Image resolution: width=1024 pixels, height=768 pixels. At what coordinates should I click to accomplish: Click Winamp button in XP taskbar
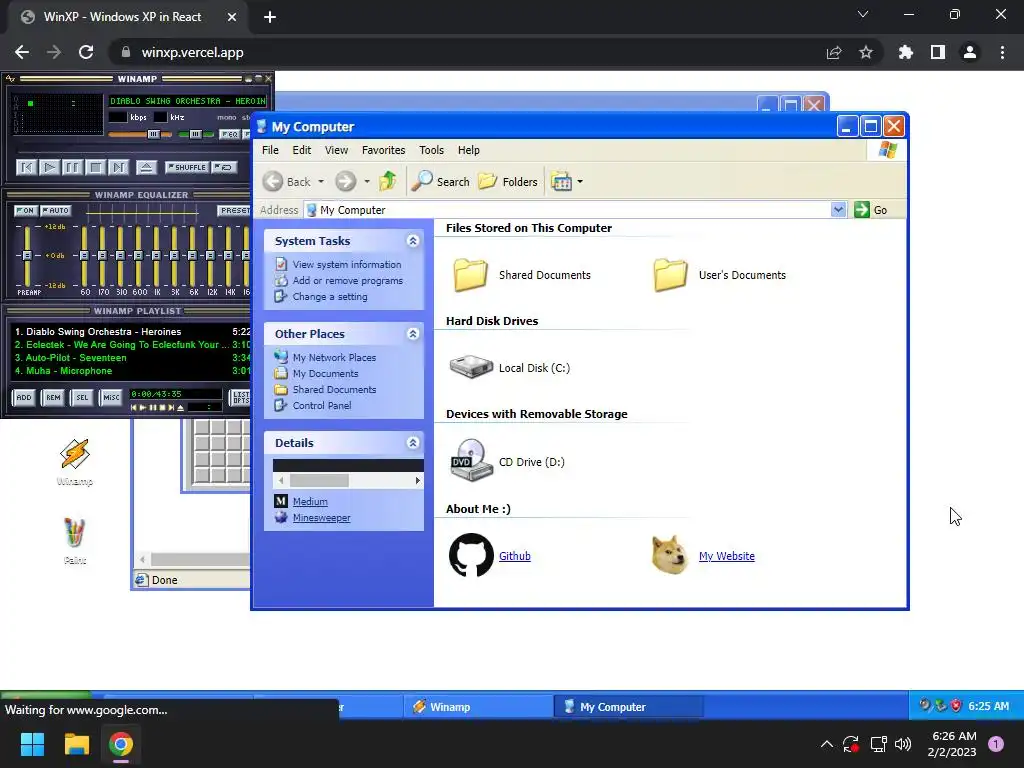coord(478,707)
